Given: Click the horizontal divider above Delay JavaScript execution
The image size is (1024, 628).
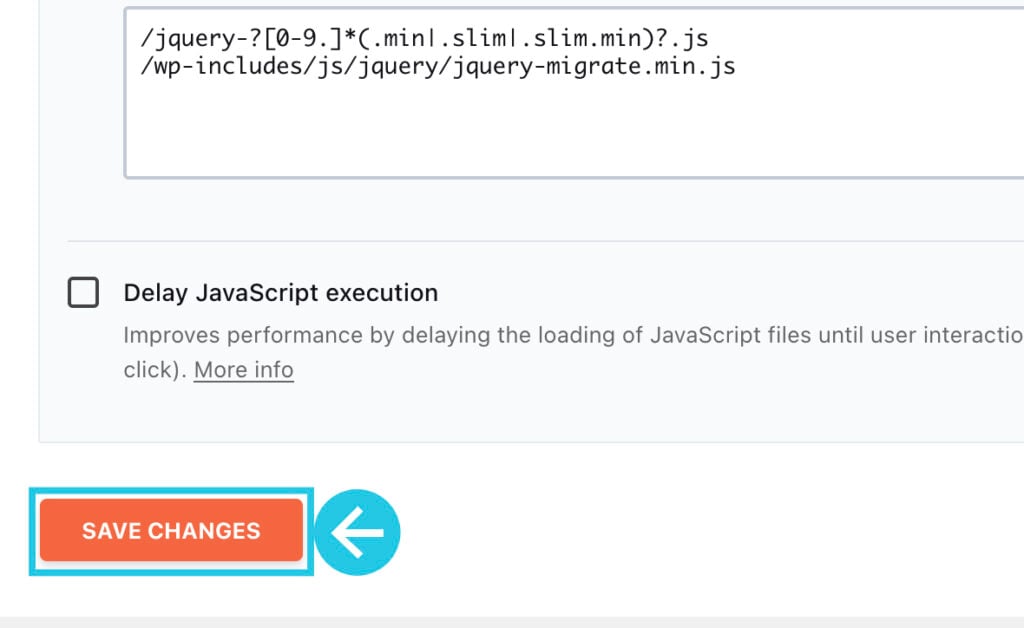Looking at the screenshot, I should pos(545,241).
